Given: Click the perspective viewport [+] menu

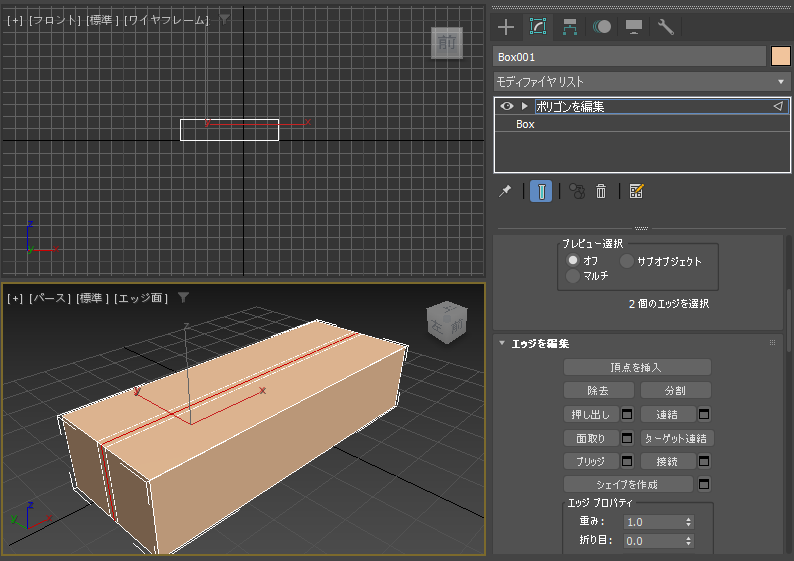Looking at the screenshot, I should tap(15, 298).
